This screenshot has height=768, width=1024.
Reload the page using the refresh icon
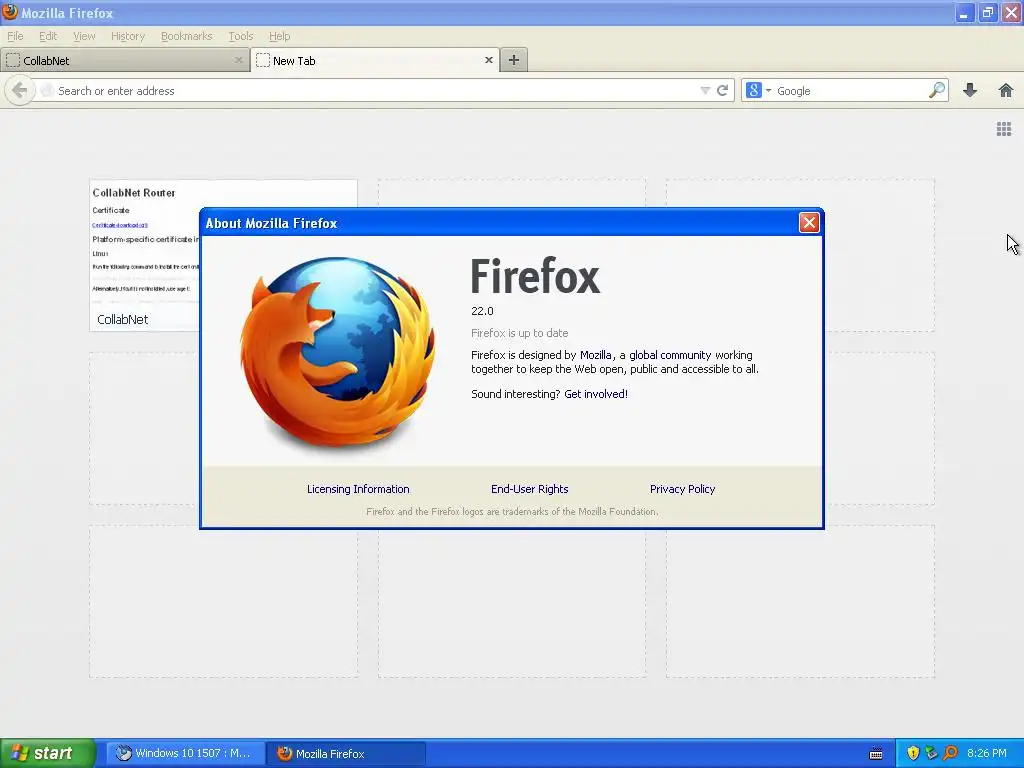(722, 90)
